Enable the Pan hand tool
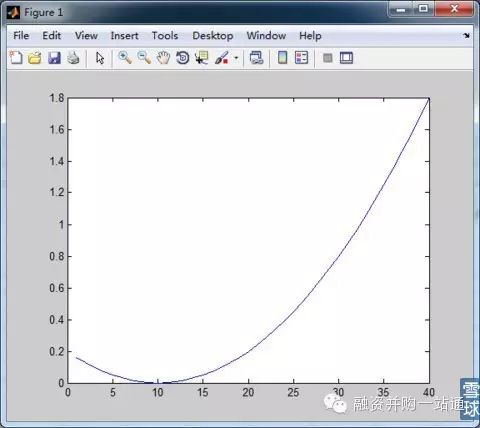The height and width of the screenshot is (428, 480). (163, 58)
